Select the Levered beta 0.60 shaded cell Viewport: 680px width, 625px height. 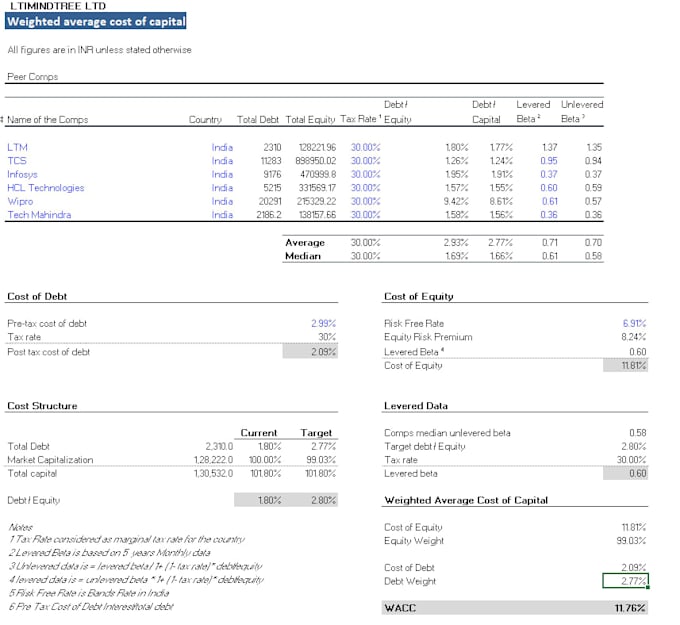point(625,473)
